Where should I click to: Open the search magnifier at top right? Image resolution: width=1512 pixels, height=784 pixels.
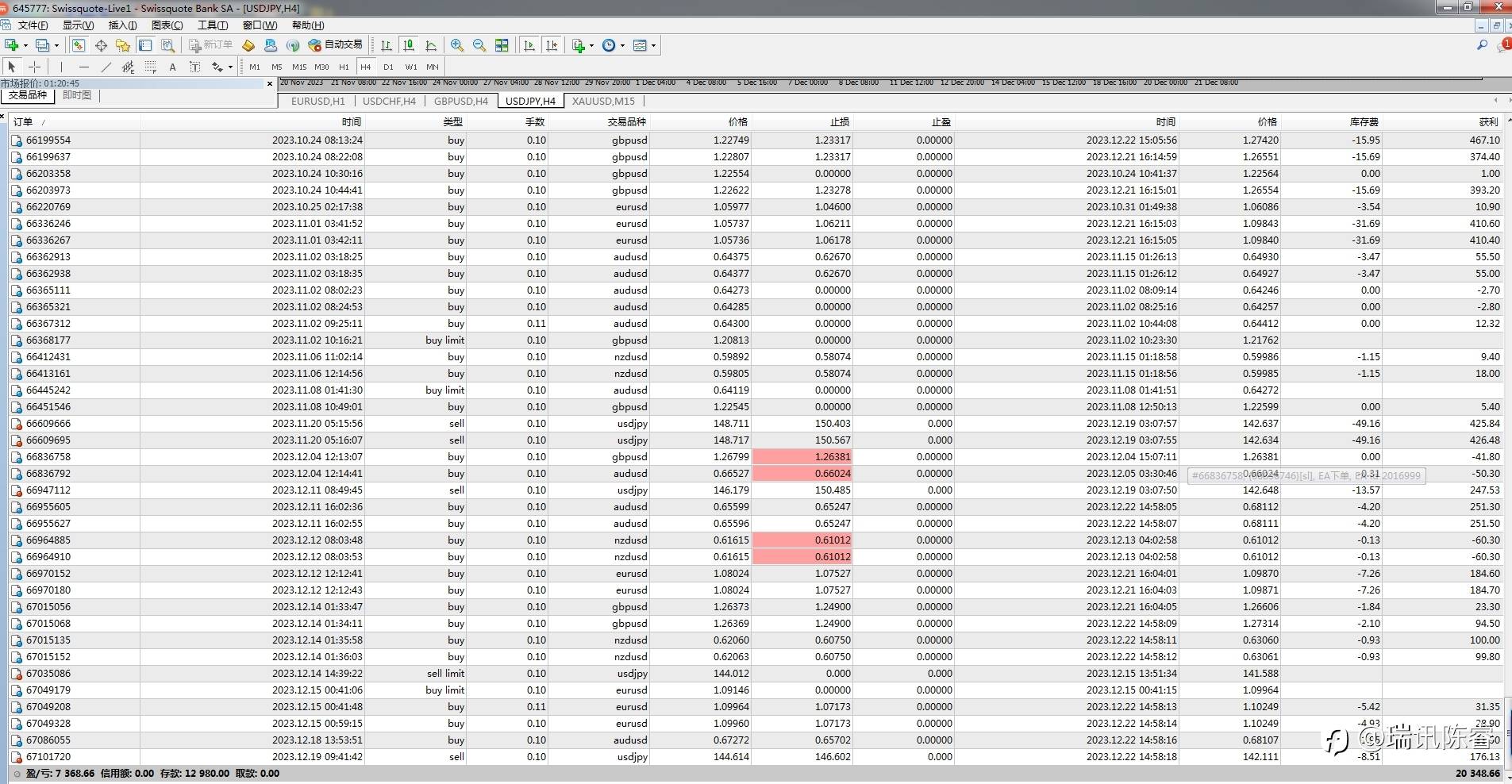point(1481,45)
